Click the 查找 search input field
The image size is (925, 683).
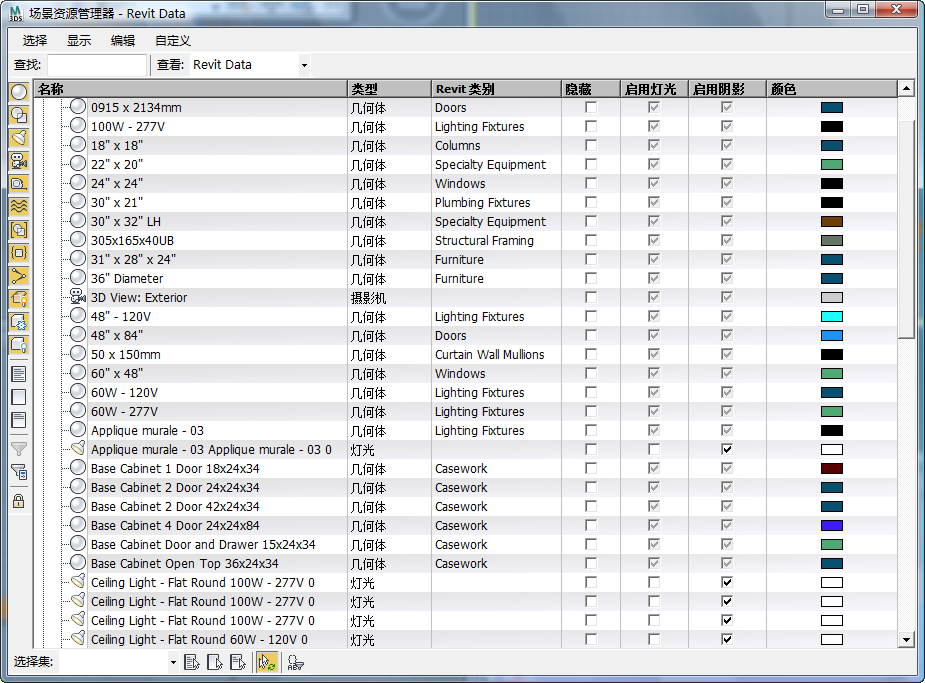coord(97,65)
